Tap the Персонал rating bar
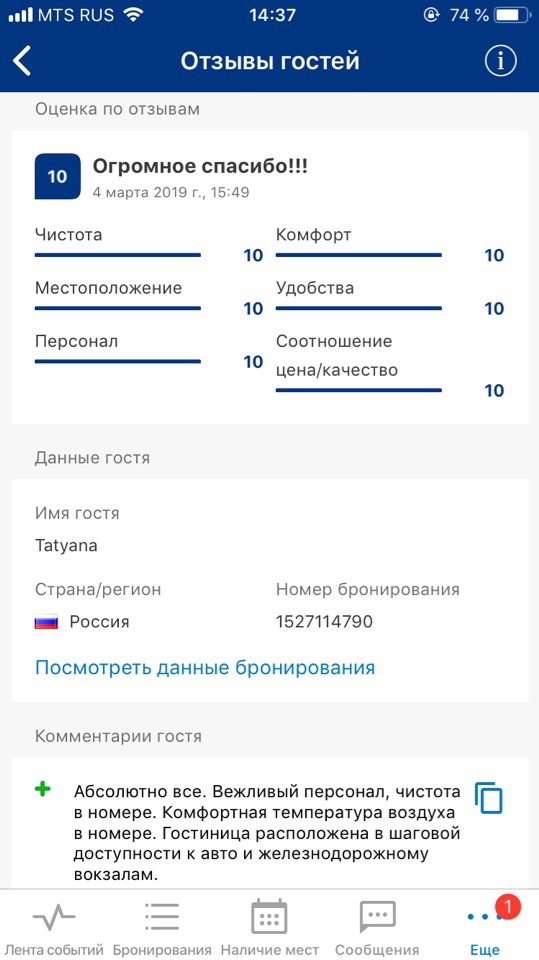The height and width of the screenshot is (960, 539). [x=118, y=361]
